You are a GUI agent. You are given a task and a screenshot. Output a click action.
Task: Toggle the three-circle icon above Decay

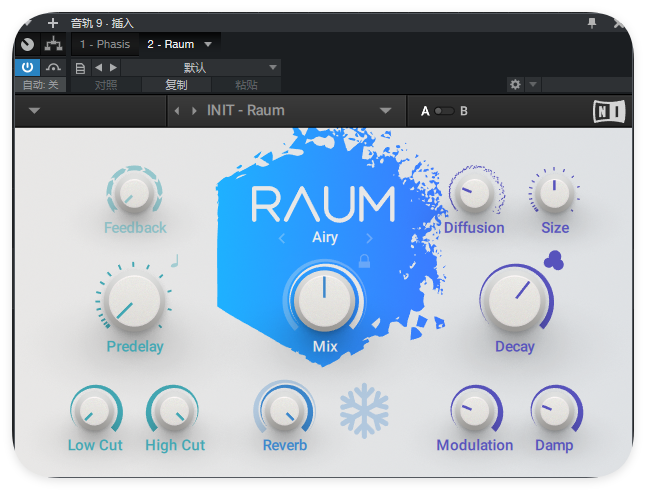(x=554, y=260)
